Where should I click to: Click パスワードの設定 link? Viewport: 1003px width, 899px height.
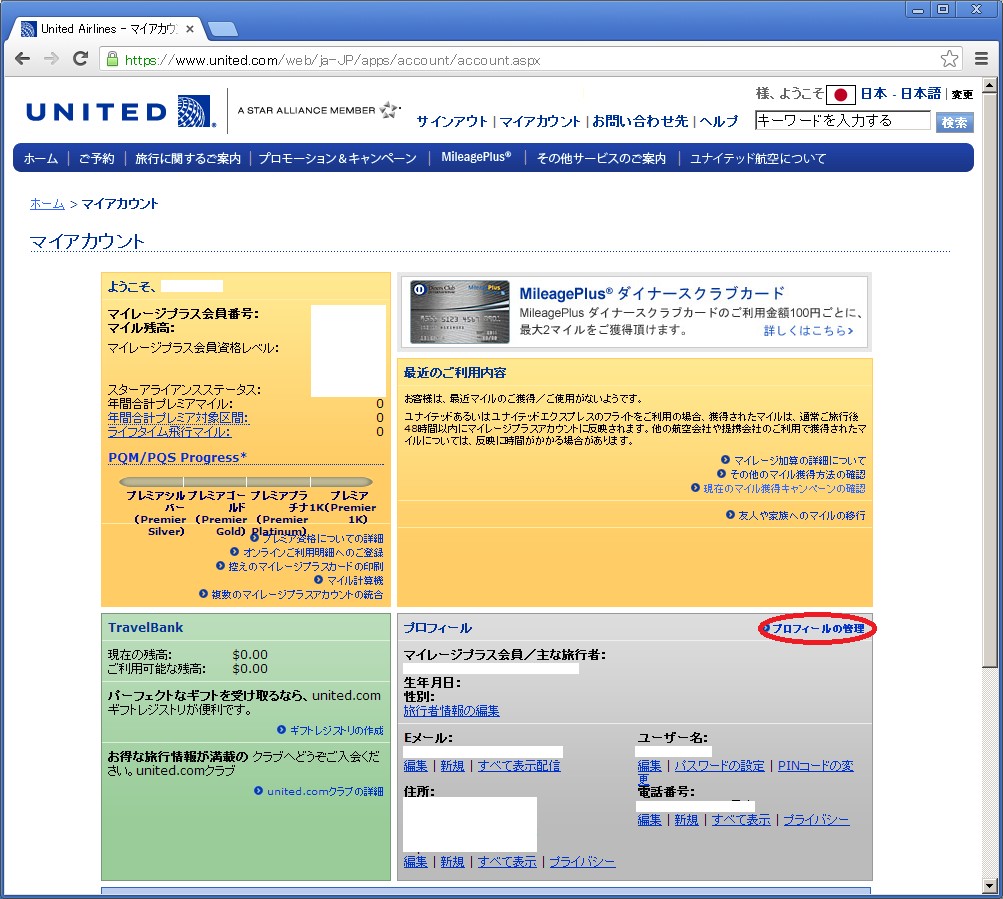pos(719,765)
